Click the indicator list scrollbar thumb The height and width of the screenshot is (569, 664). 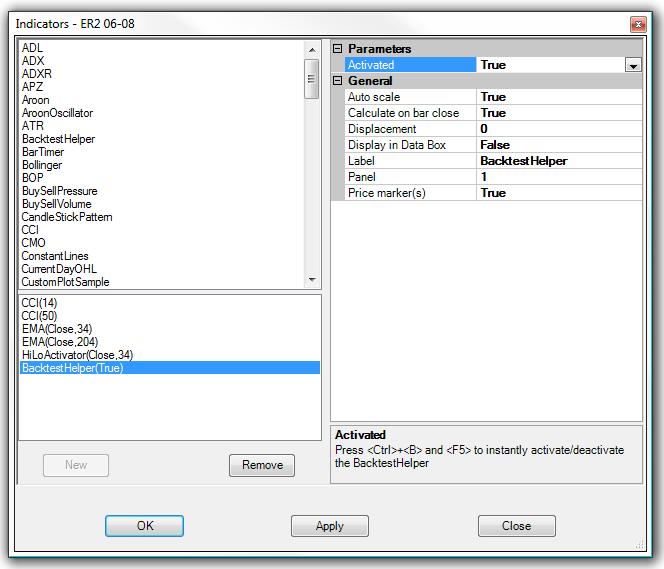[x=312, y=79]
